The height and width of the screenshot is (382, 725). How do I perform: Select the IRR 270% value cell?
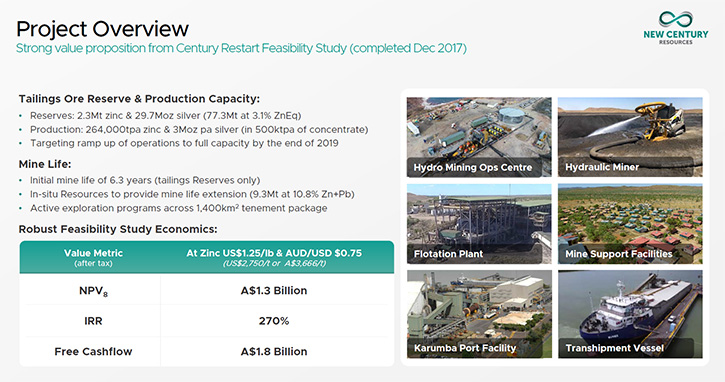(x=274, y=321)
